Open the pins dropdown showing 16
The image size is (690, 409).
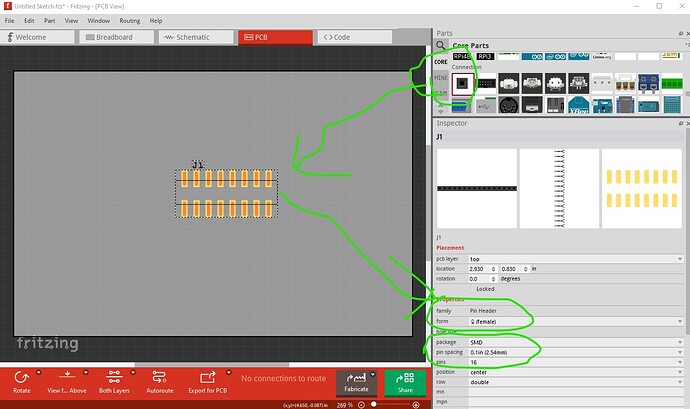[x=576, y=362]
